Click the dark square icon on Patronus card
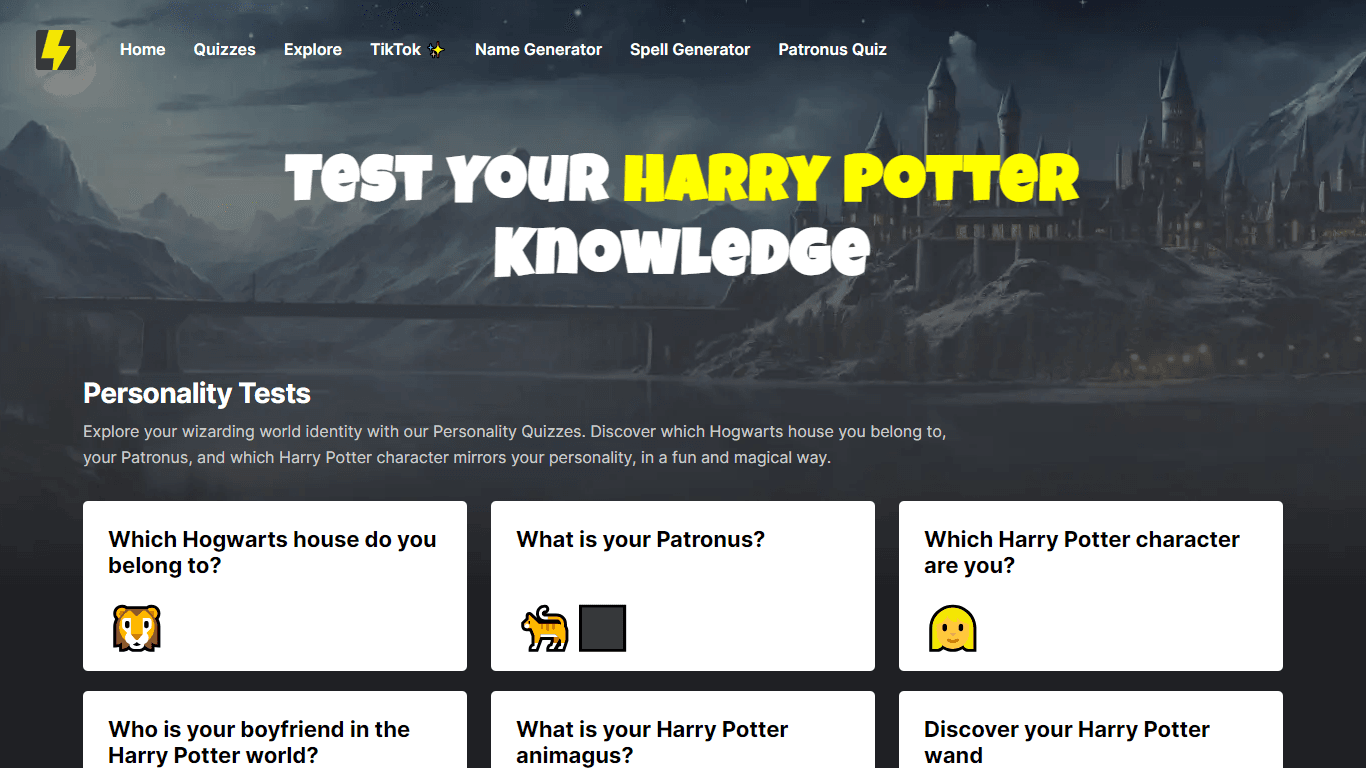1366x768 pixels. click(602, 628)
